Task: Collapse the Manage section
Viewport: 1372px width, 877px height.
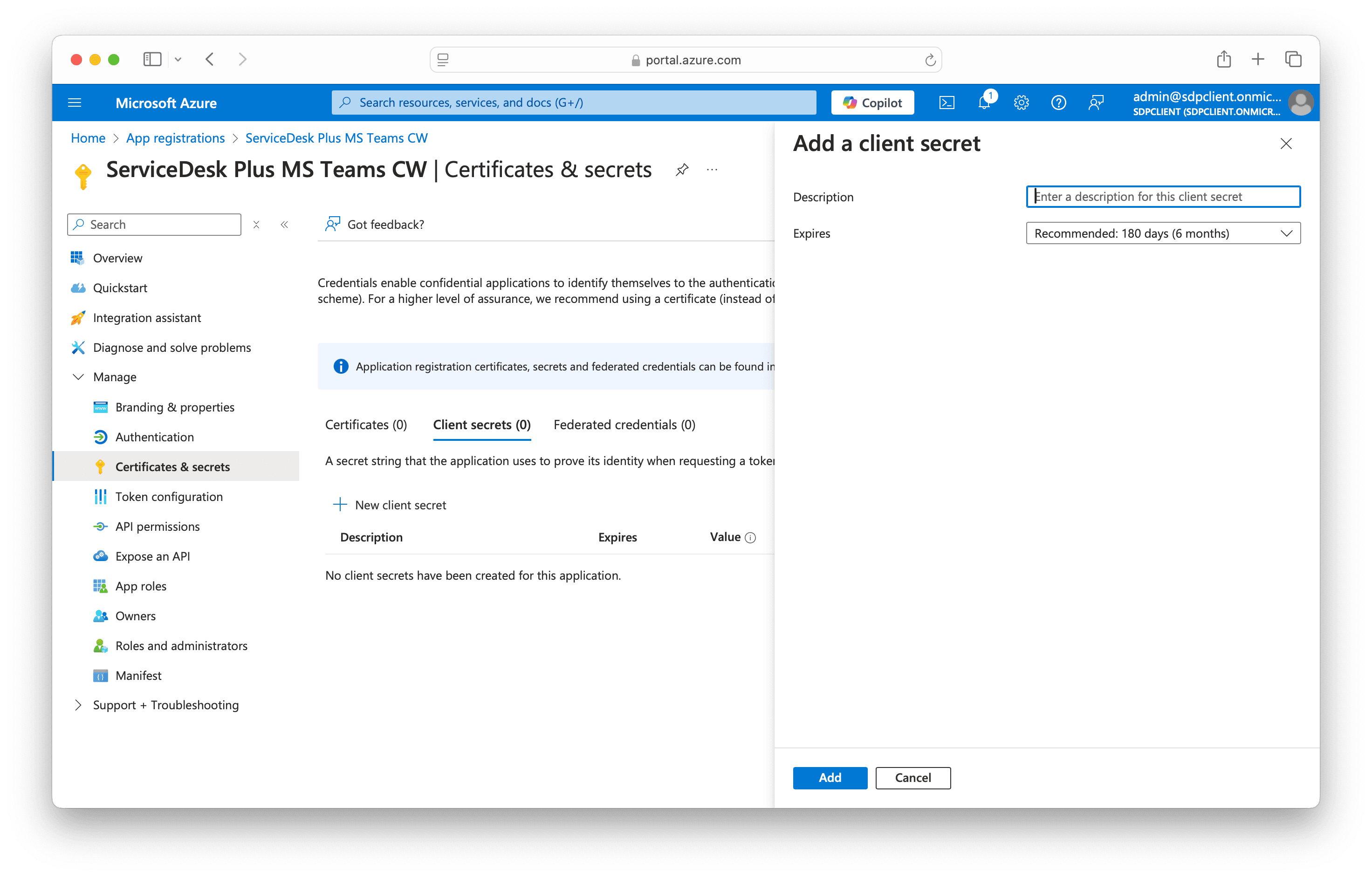Action: [x=79, y=377]
